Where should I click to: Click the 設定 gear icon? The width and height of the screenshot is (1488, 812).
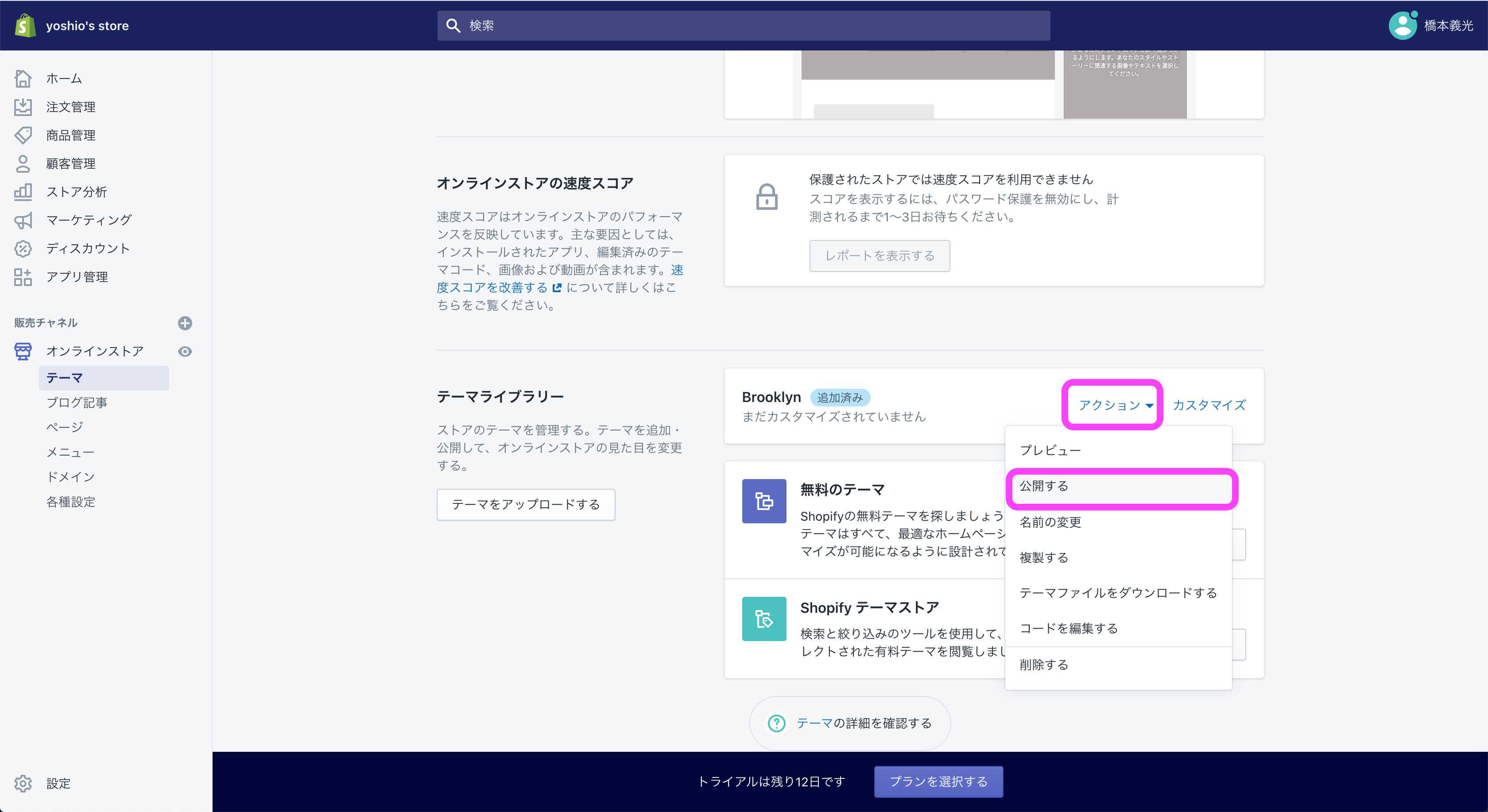23,784
